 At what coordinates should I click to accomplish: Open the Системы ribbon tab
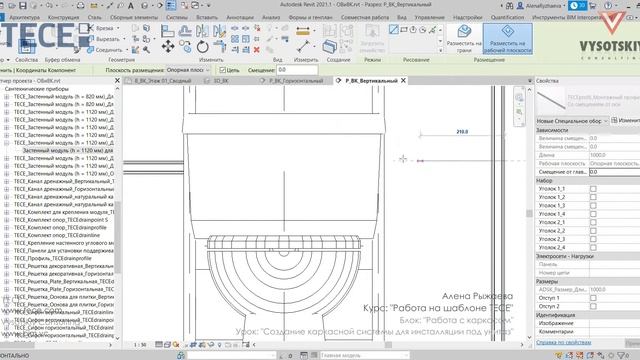177,18
